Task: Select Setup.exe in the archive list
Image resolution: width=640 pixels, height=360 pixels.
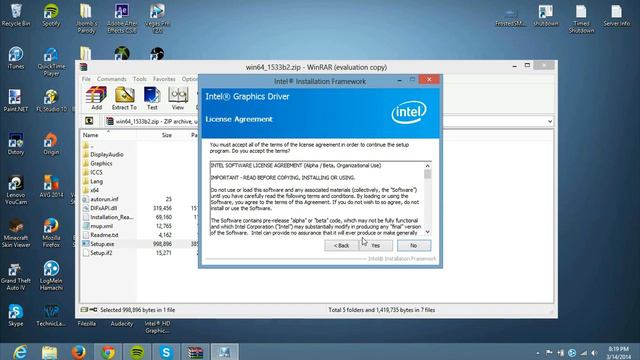Action: click(x=102, y=244)
